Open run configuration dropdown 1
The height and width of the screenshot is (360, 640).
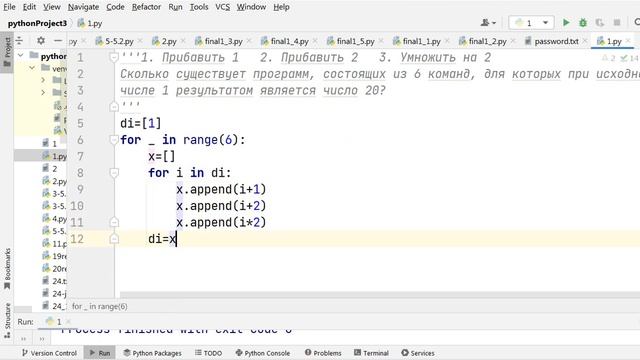point(531,23)
